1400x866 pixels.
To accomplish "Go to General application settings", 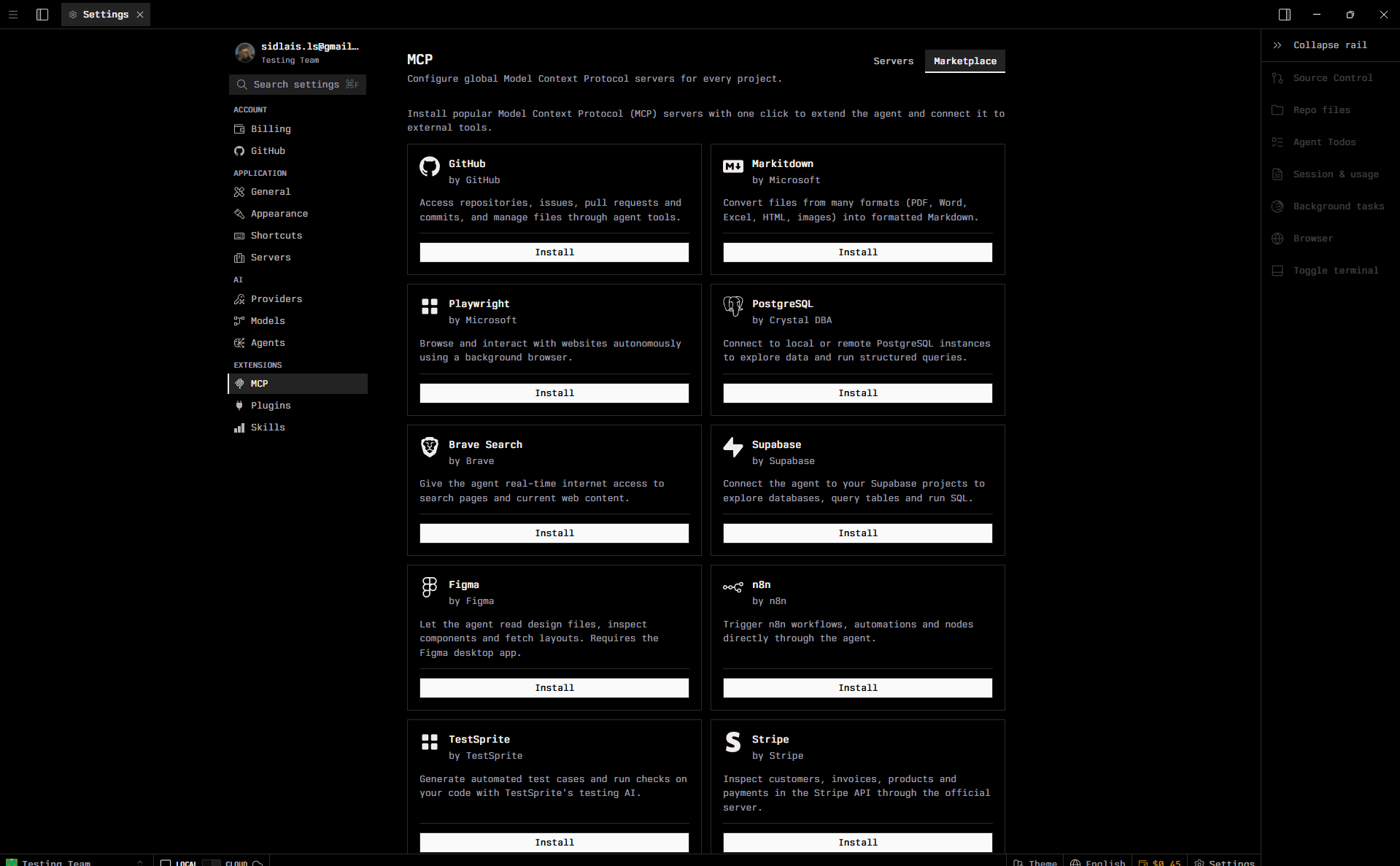I will [x=298, y=192].
